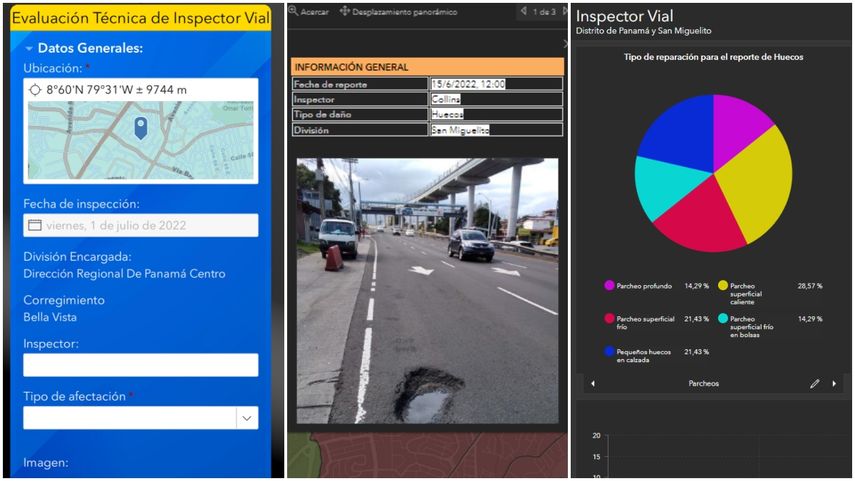This screenshot has height=481, width=855.
Task: Click the date value 15/6/2022, 12:00
Action: click(468, 84)
